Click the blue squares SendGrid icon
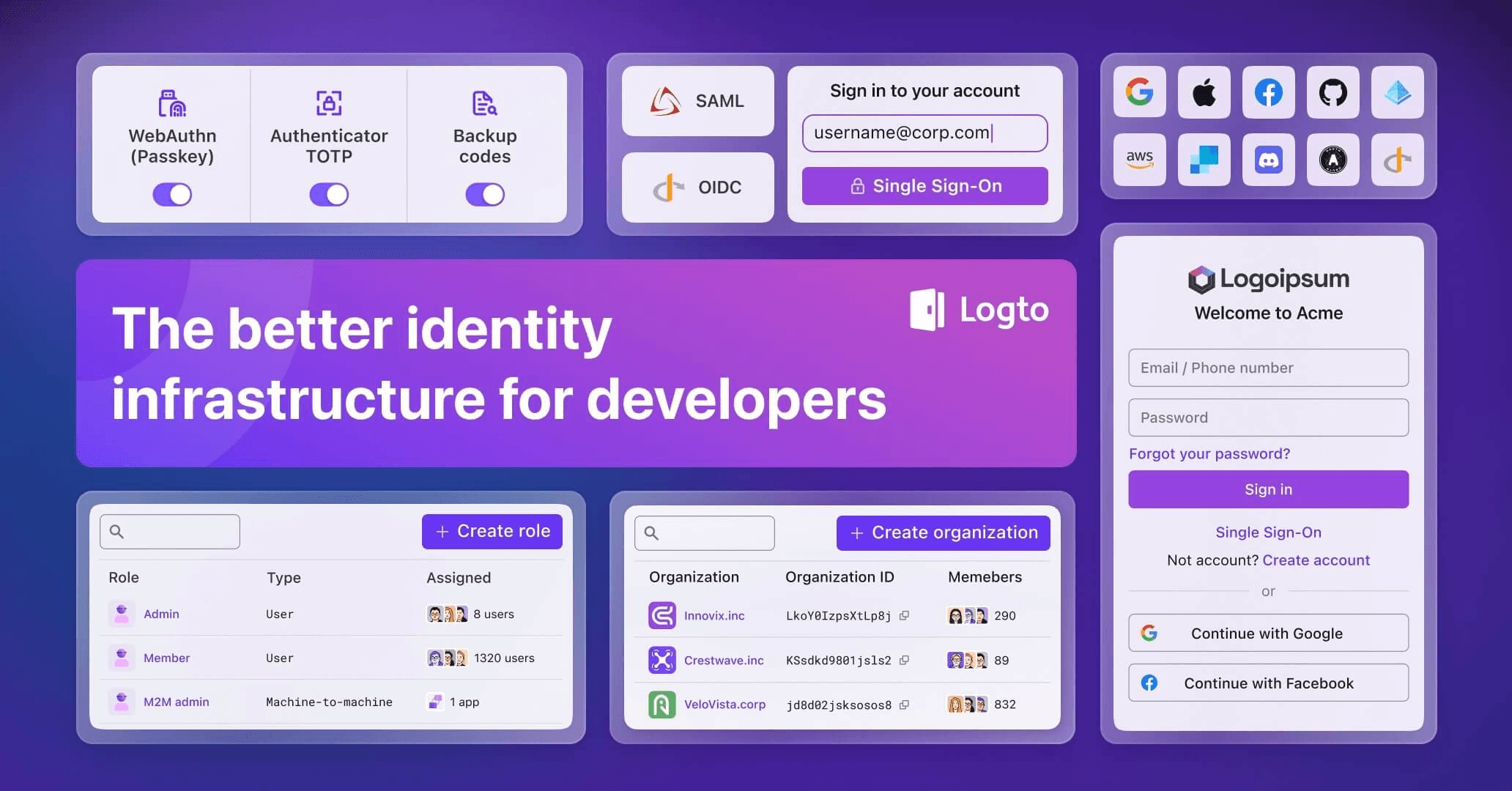1512x791 pixels. (1204, 160)
